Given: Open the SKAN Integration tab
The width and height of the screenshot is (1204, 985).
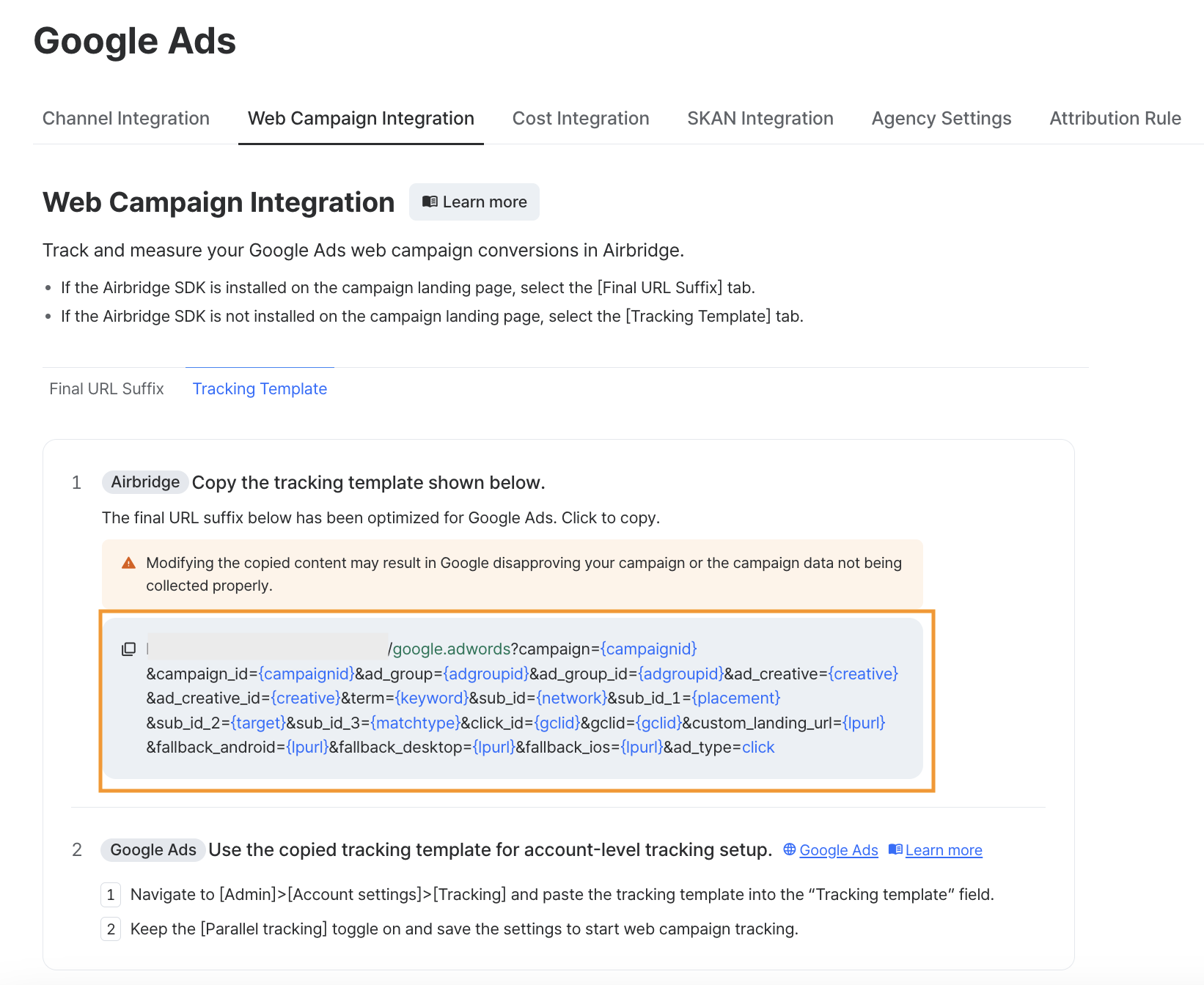Looking at the screenshot, I should pyautogui.click(x=760, y=119).
